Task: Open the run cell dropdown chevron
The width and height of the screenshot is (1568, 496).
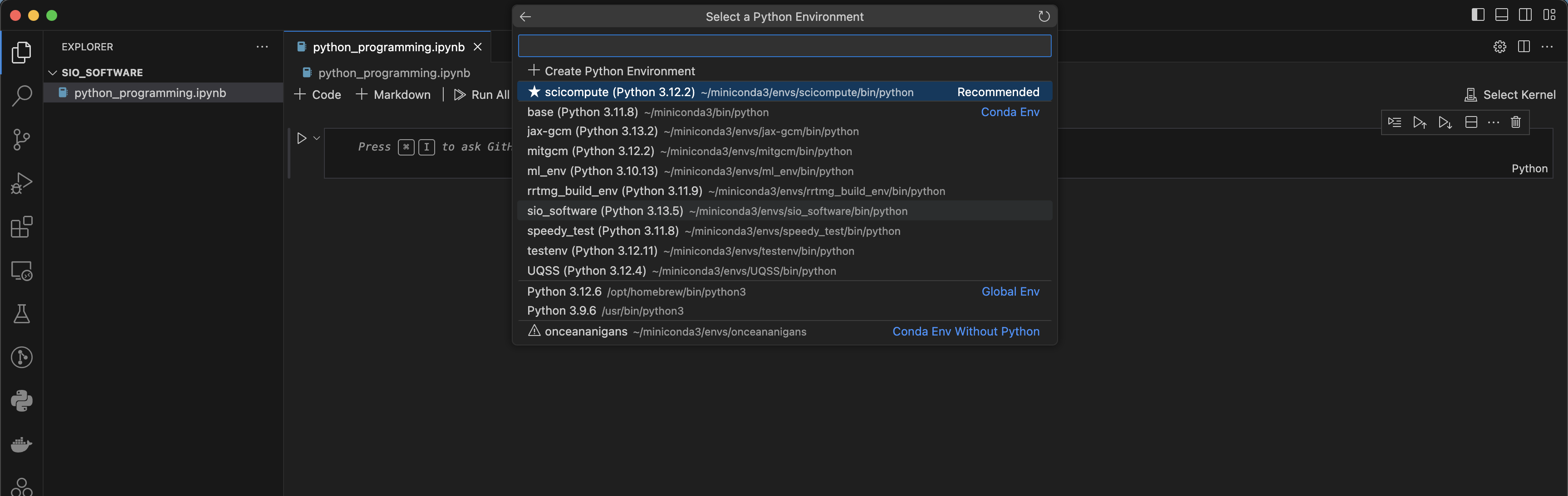Action: click(317, 138)
